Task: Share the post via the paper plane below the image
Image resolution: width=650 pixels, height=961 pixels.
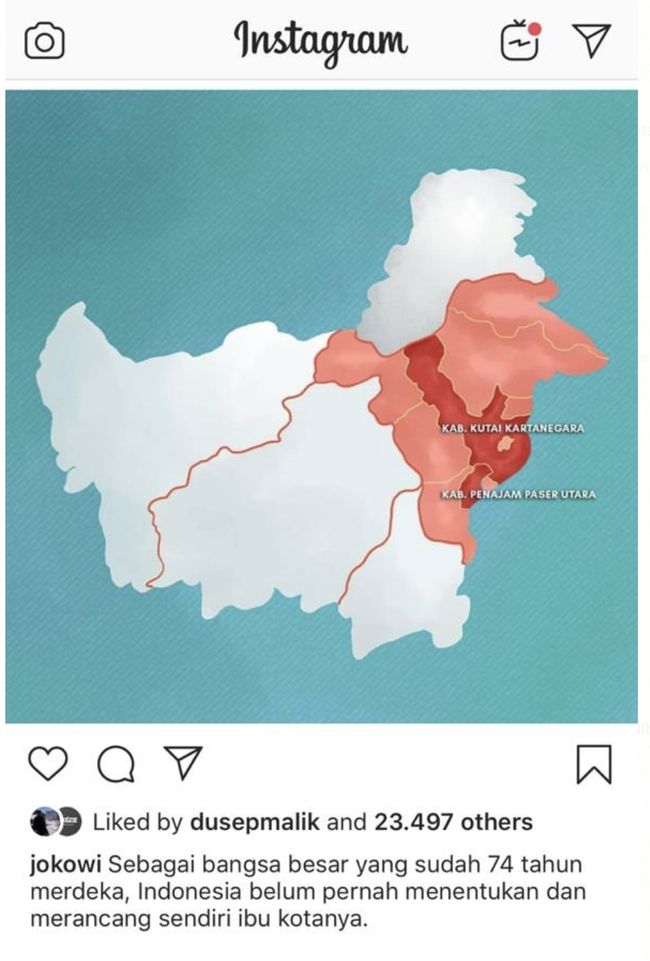Action: [x=183, y=764]
